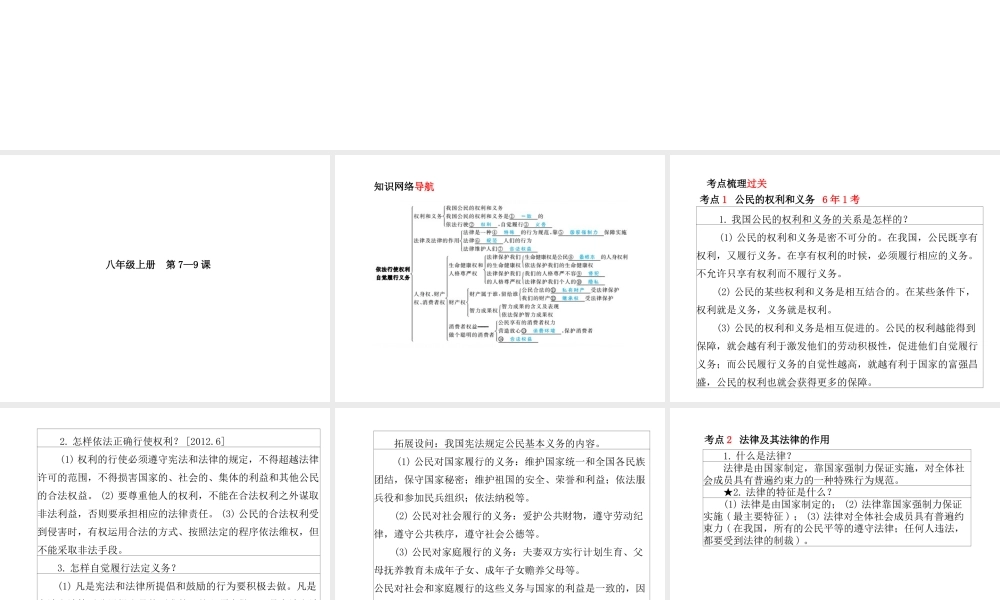Viewport: 1000px width, 600px height.
Task: Click the '知识网络导航' heading
Action: click(404, 187)
